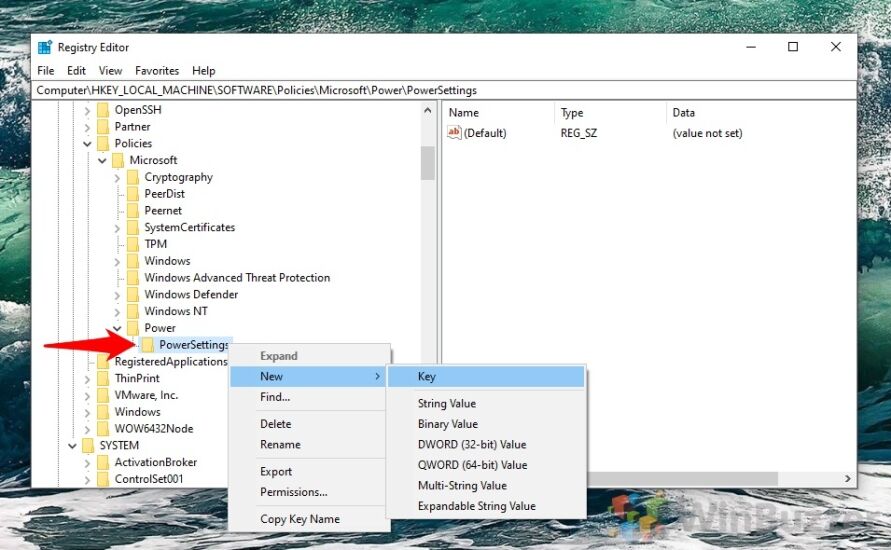Click New in the context menu

tap(307, 376)
